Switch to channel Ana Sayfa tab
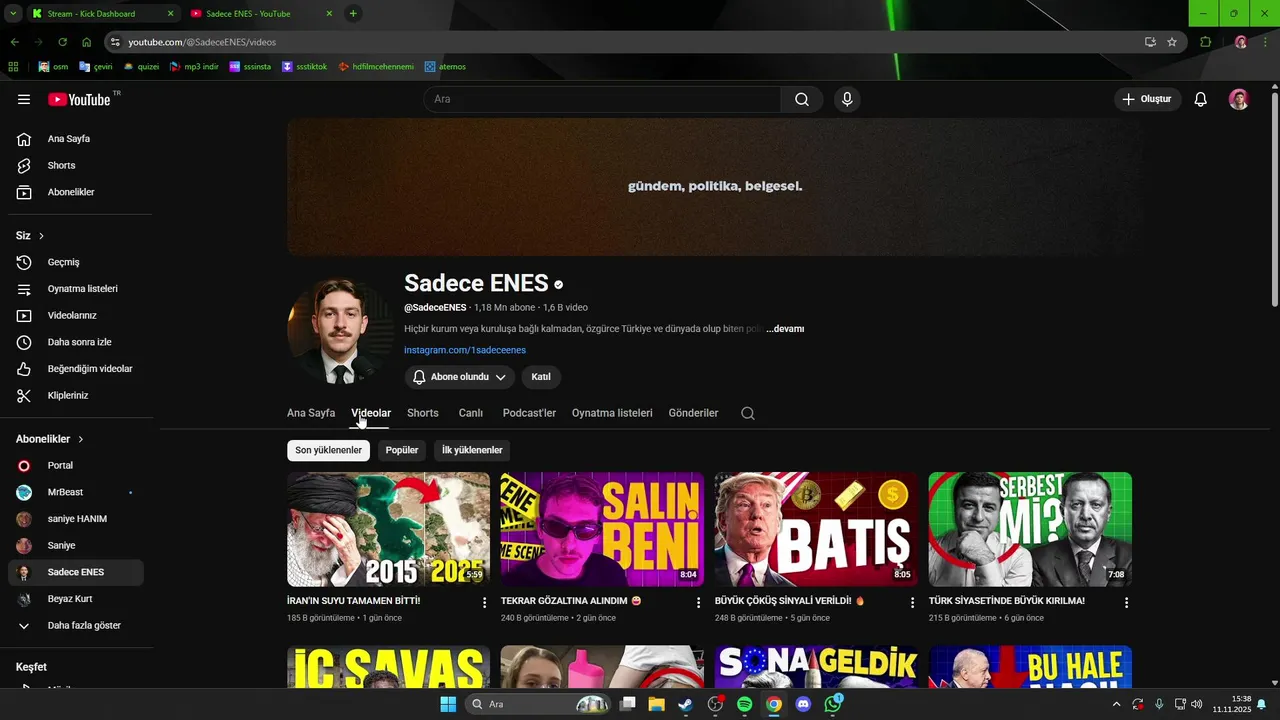1280x720 pixels. click(x=311, y=413)
